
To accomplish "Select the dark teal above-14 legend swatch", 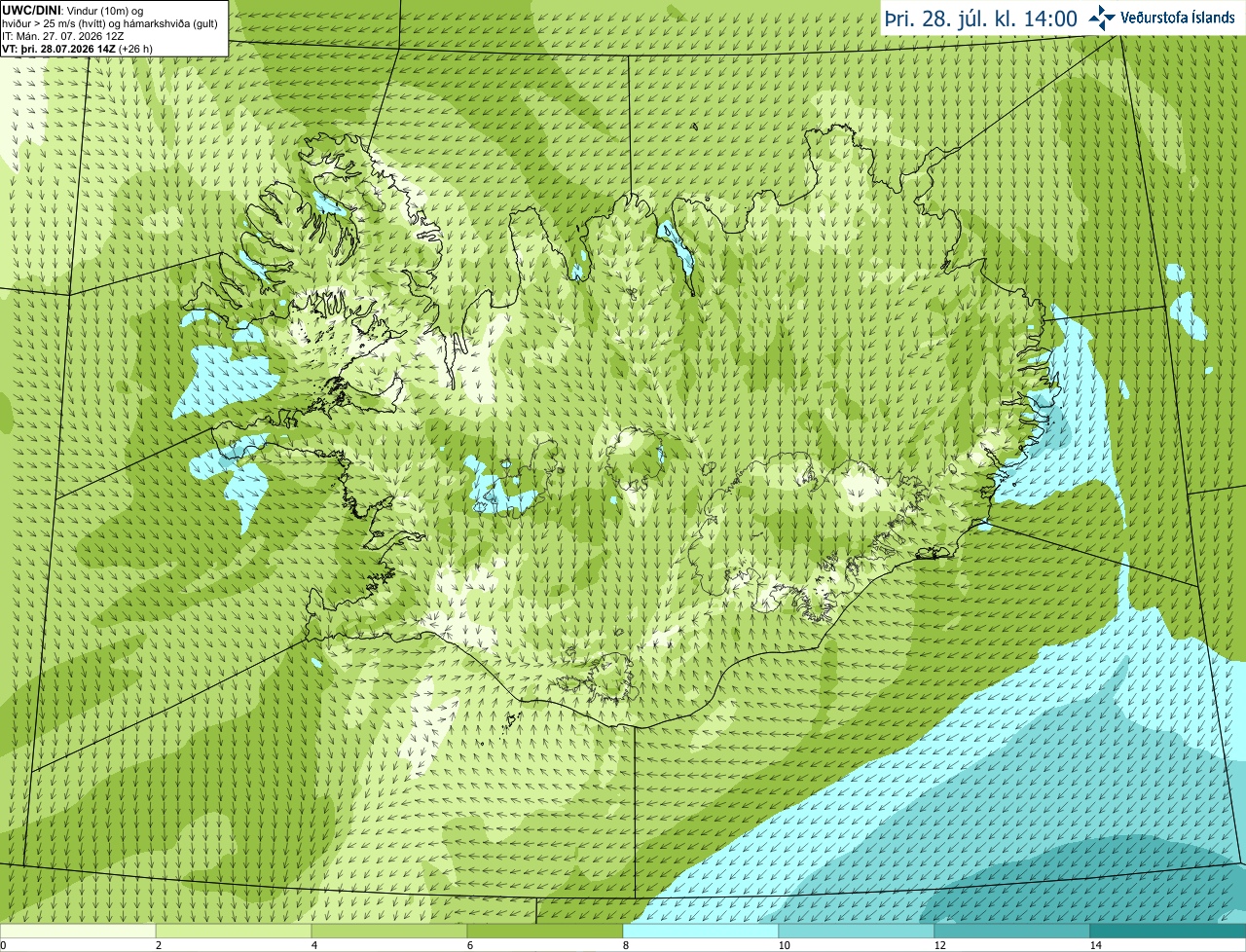I will tap(1168, 931).
